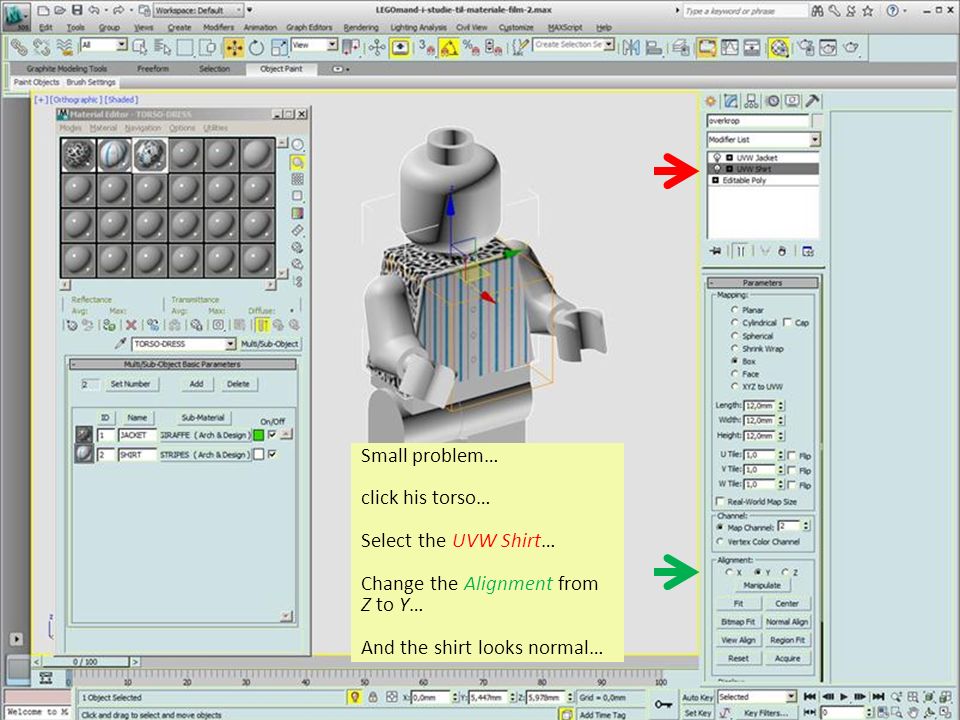Screen dimensions: 960x720
Task: Open the Modifier List dropdown
Action: [x=763, y=140]
